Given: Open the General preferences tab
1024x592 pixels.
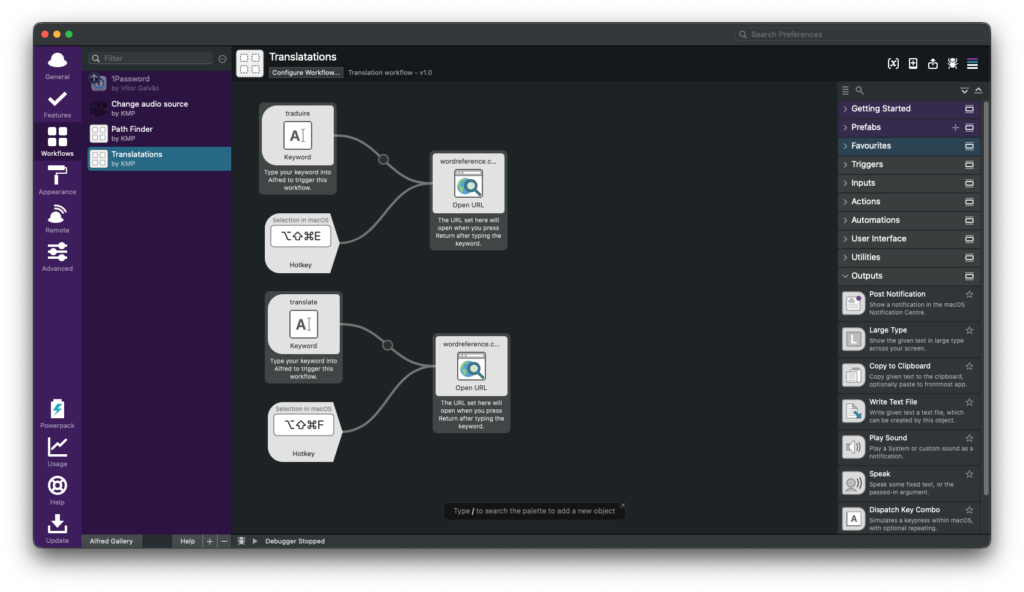Looking at the screenshot, I should coord(57,65).
